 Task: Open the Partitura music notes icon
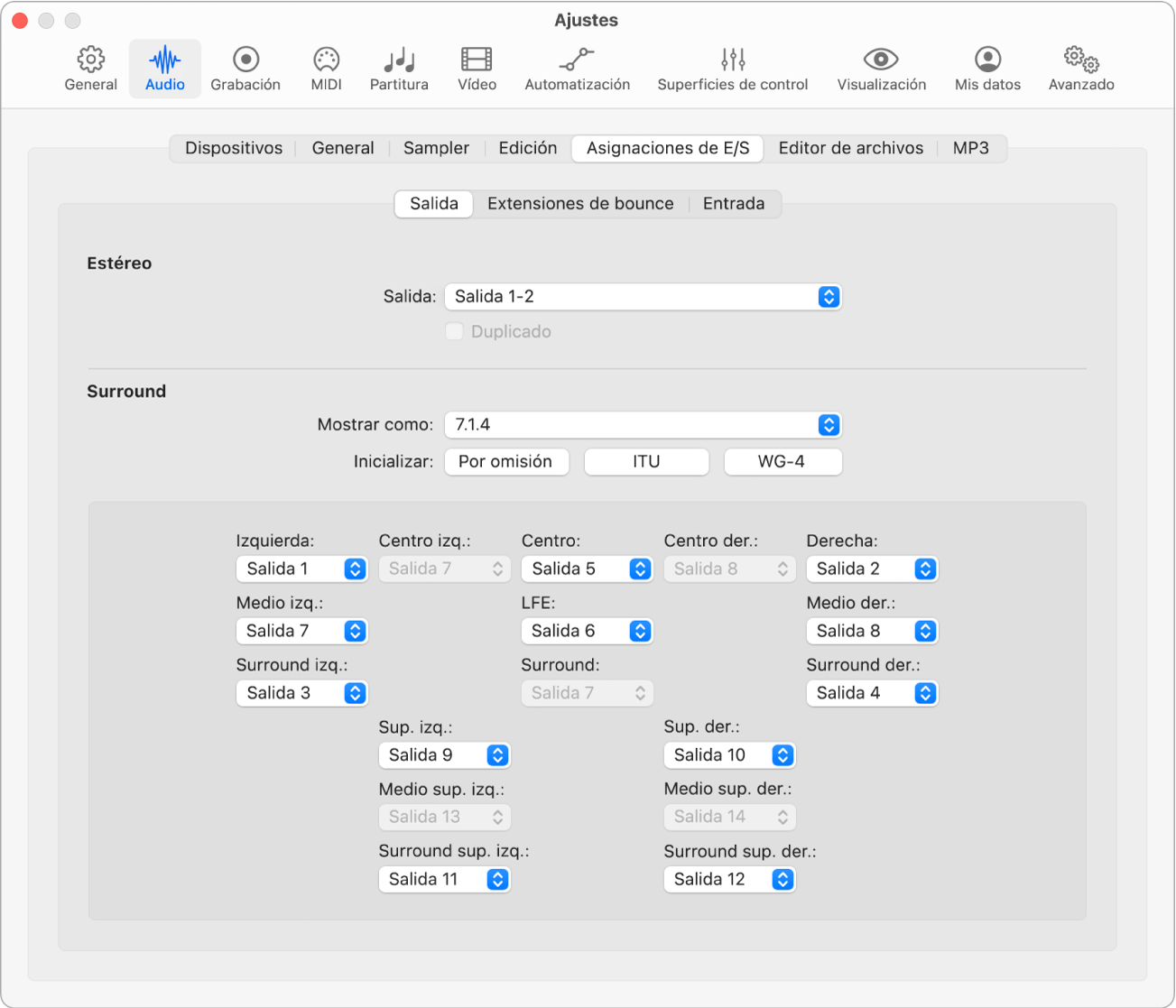pos(399,60)
